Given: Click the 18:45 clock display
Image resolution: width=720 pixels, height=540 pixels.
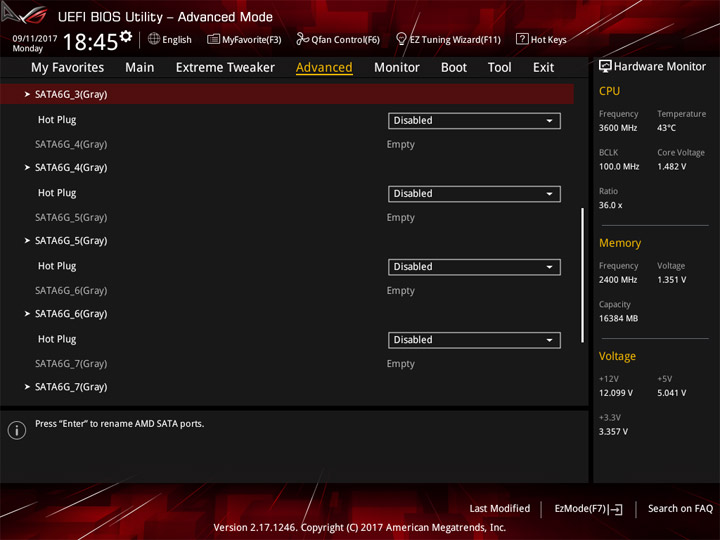Looking at the screenshot, I should pyautogui.click(x=90, y=42).
